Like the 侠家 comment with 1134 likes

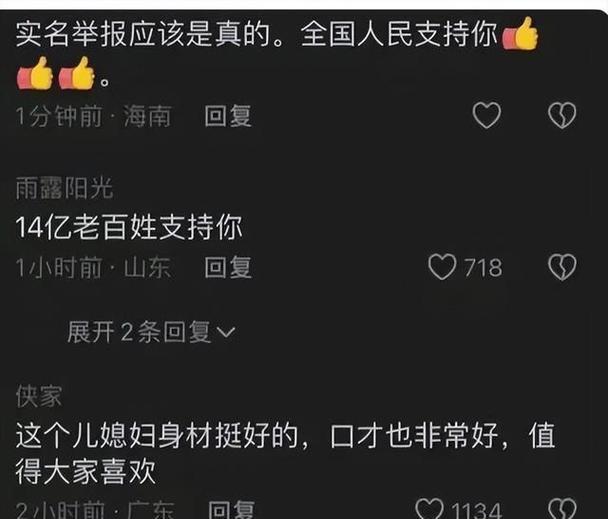coord(429,509)
